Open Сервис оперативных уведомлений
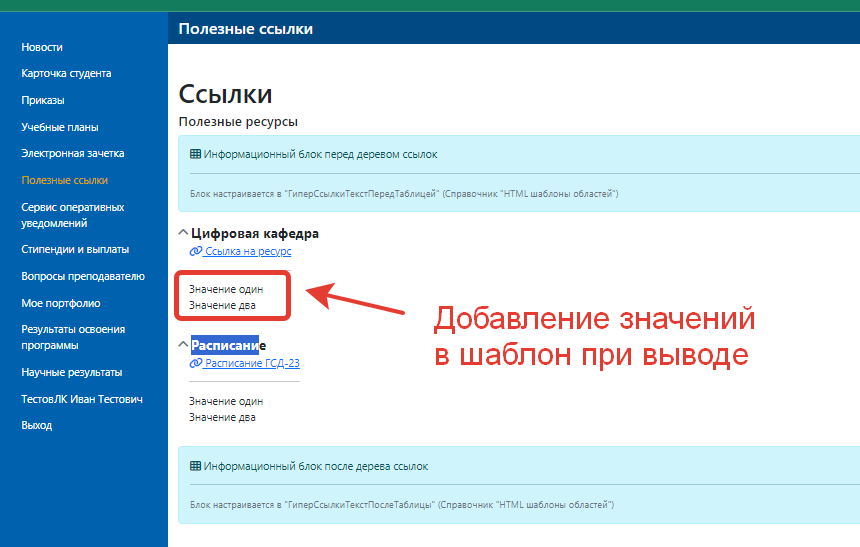The image size is (860, 547). (x=73, y=215)
